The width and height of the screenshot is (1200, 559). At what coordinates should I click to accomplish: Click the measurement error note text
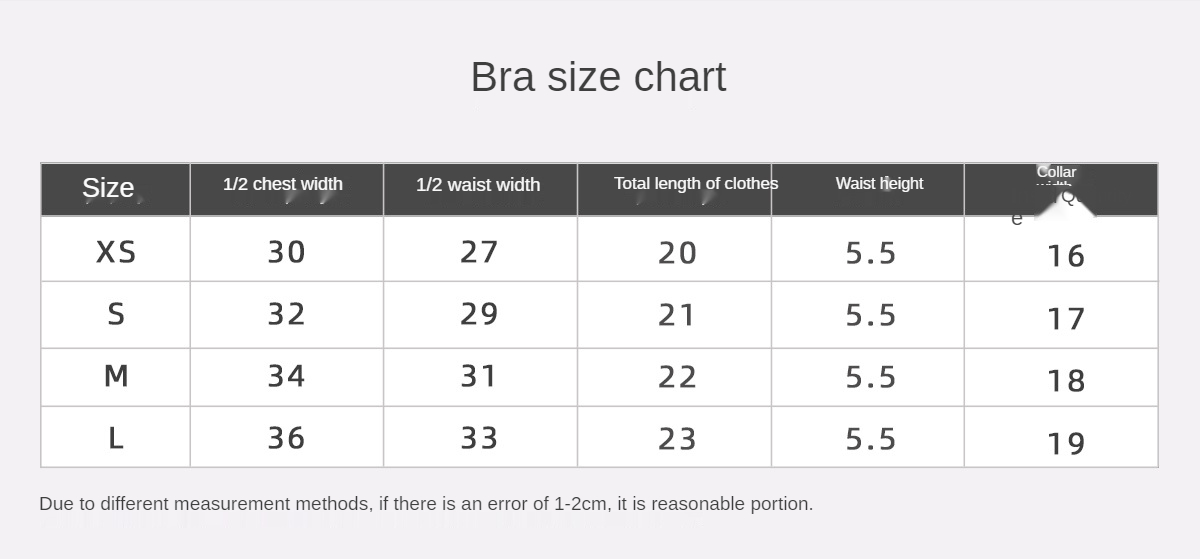point(426,504)
